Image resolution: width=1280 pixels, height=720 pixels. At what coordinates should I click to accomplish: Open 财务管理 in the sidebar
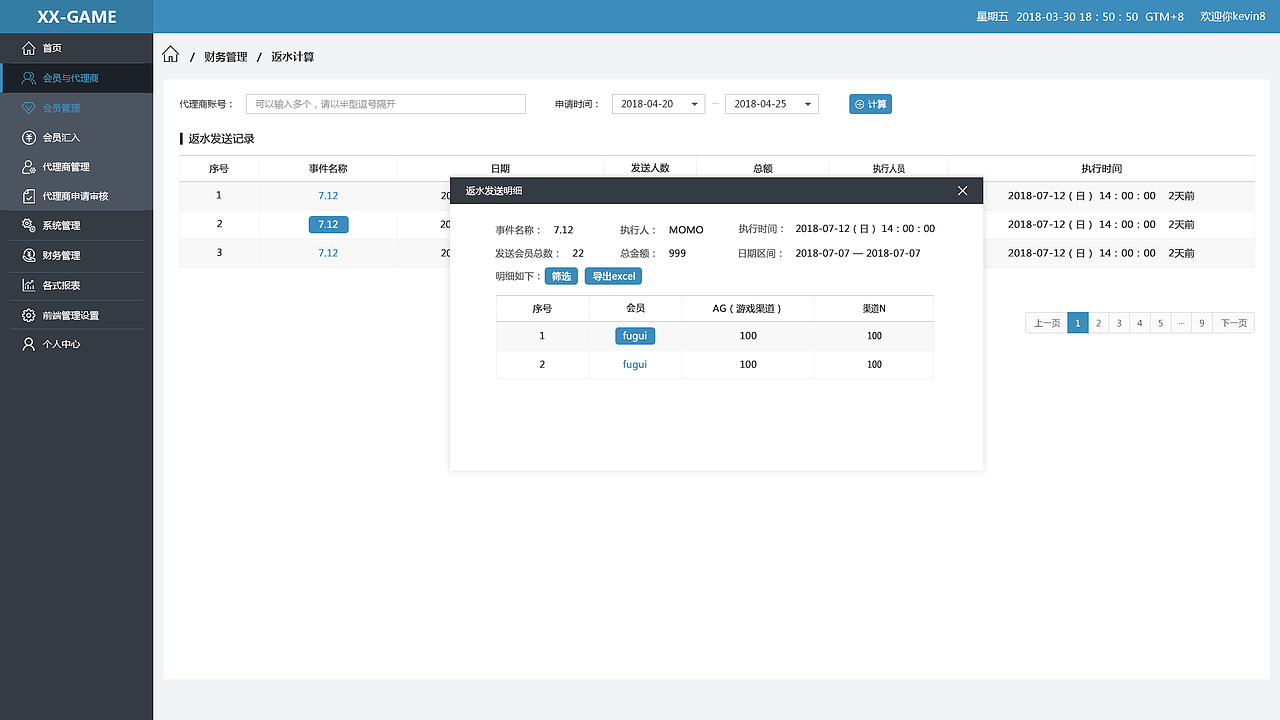point(76,256)
